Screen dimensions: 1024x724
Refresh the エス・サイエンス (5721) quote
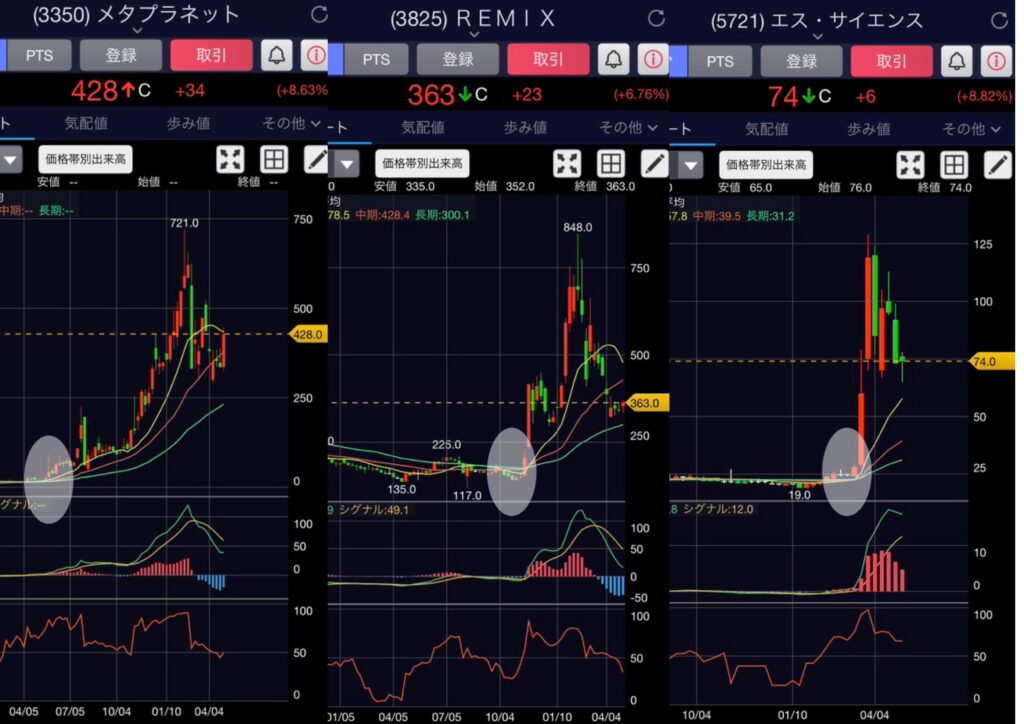999,20
